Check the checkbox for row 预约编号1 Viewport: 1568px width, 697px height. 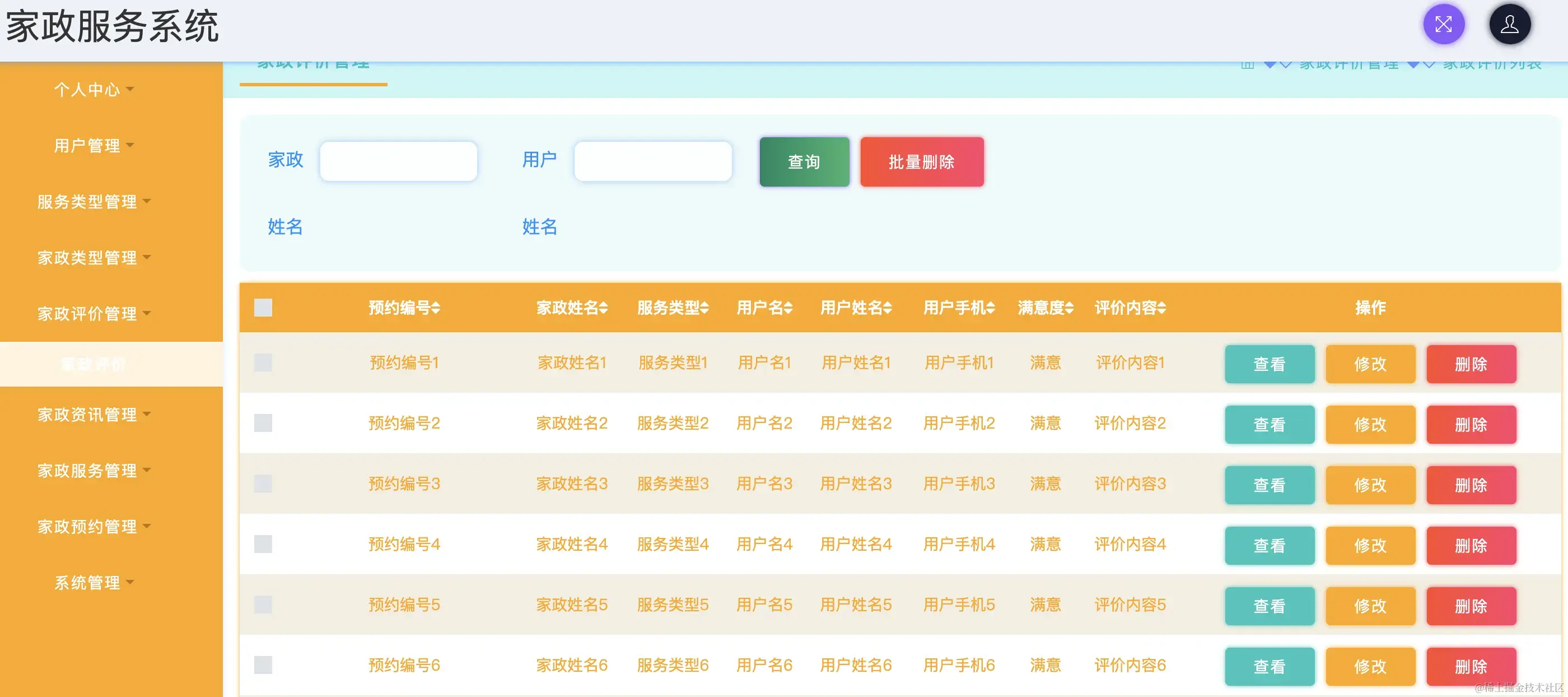click(x=263, y=363)
